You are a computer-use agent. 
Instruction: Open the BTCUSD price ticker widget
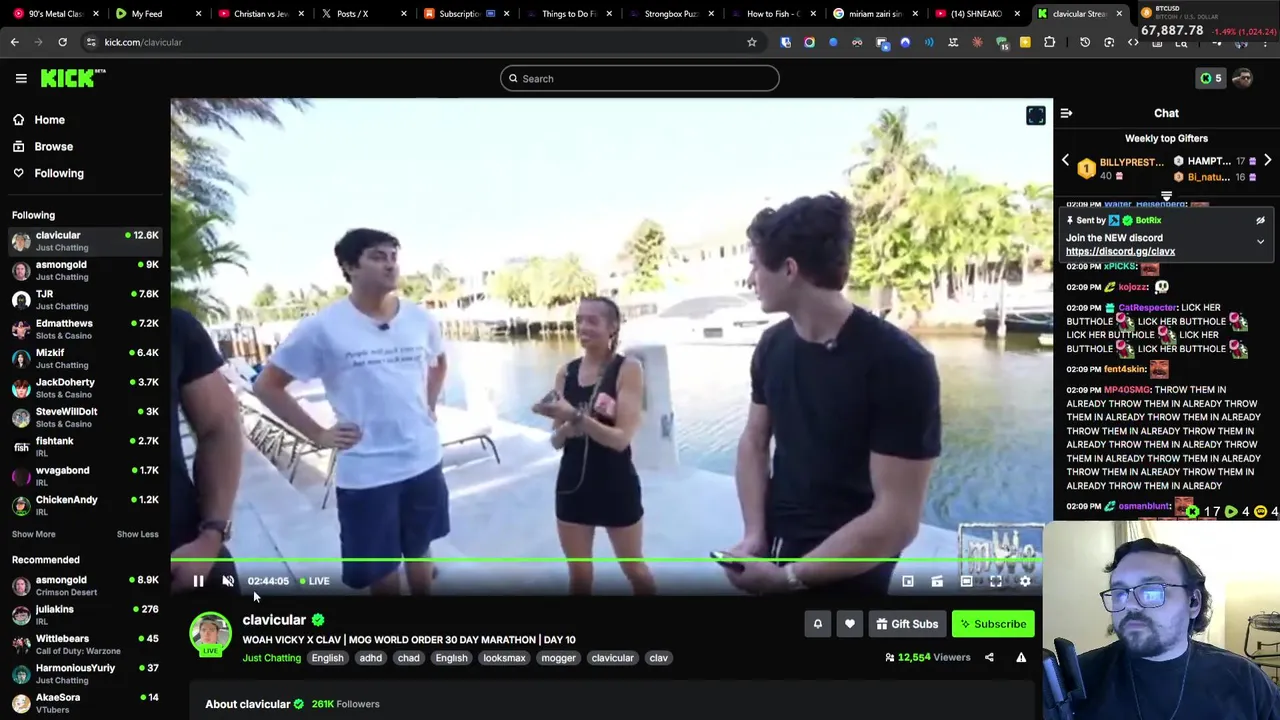coord(1209,20)
